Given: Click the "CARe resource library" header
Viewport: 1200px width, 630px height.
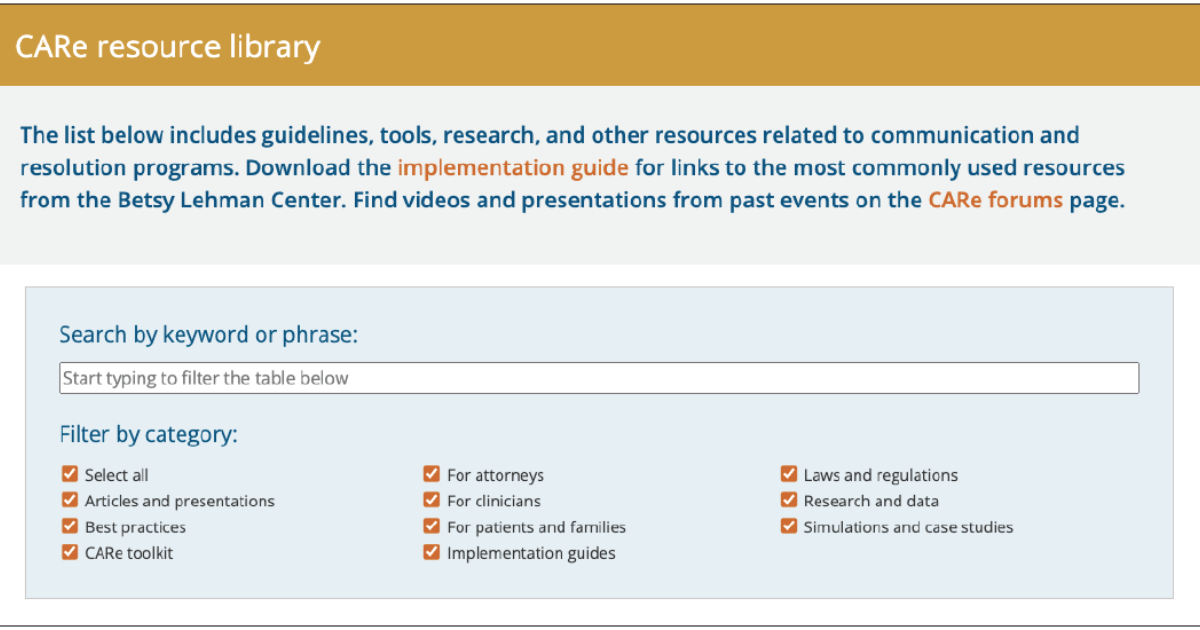Looking at the screenshot, I should (x=167, y=46).
